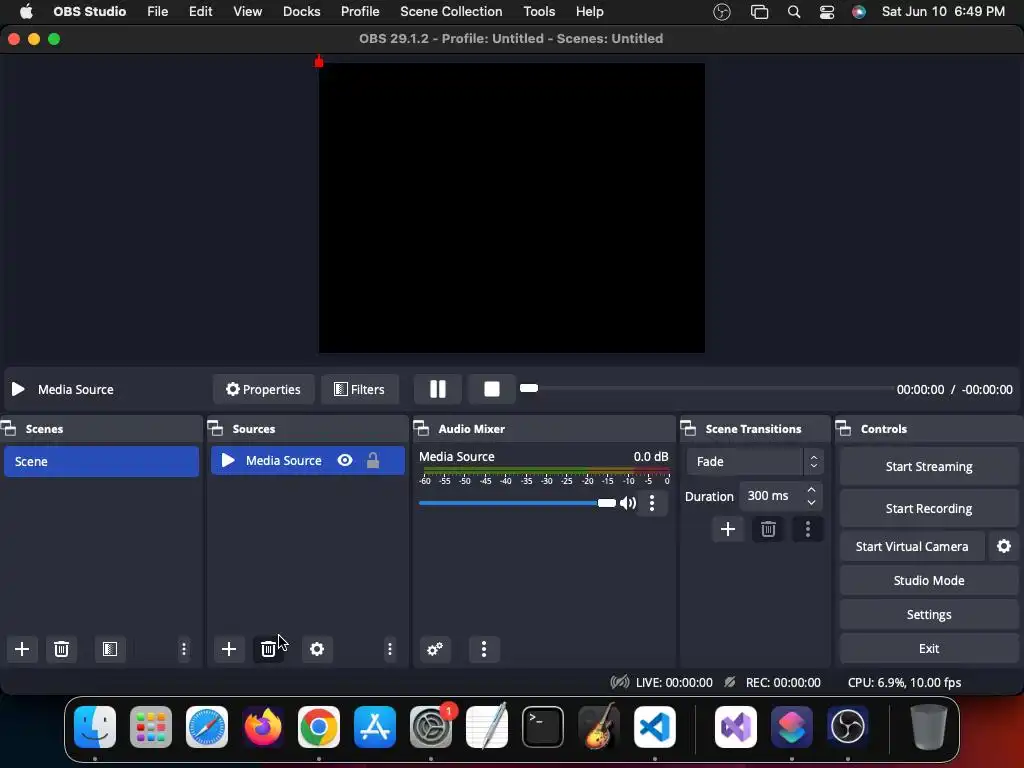Open the Fade transition dropdown
1024x768 pixels.
(755, 462)
